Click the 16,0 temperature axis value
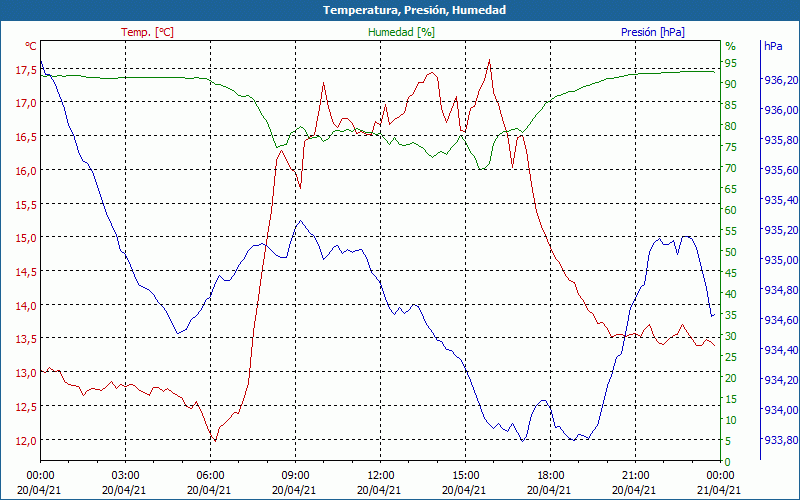Viewport: 800px width, 500px height. click(26, 171)
